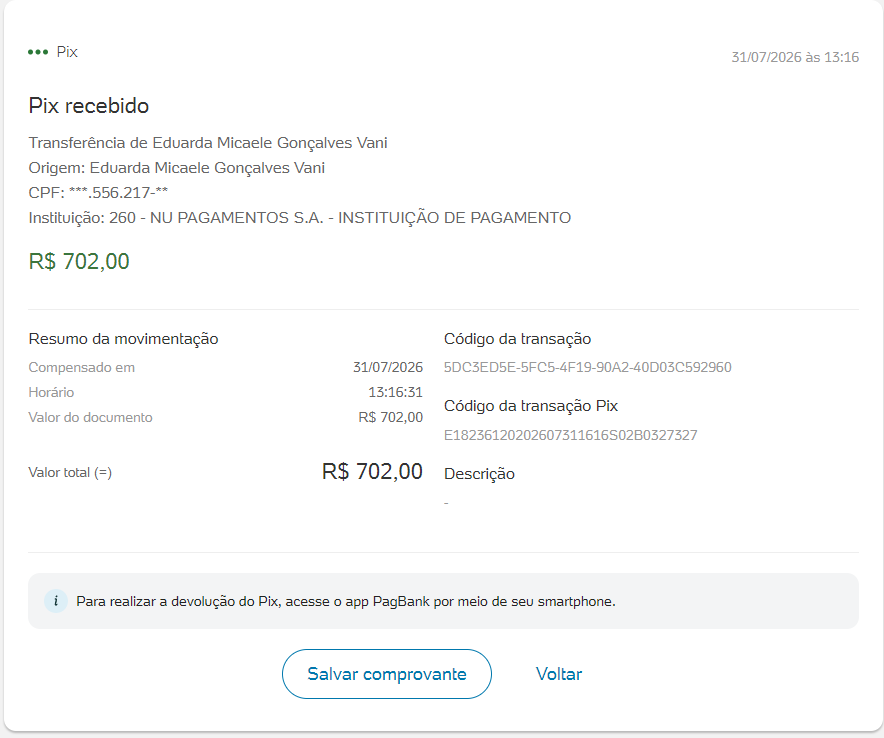Click the timestamp 31/07/2026 às 13:16
The height and width of the screenshot is (738, 884).
pos(795,57)
